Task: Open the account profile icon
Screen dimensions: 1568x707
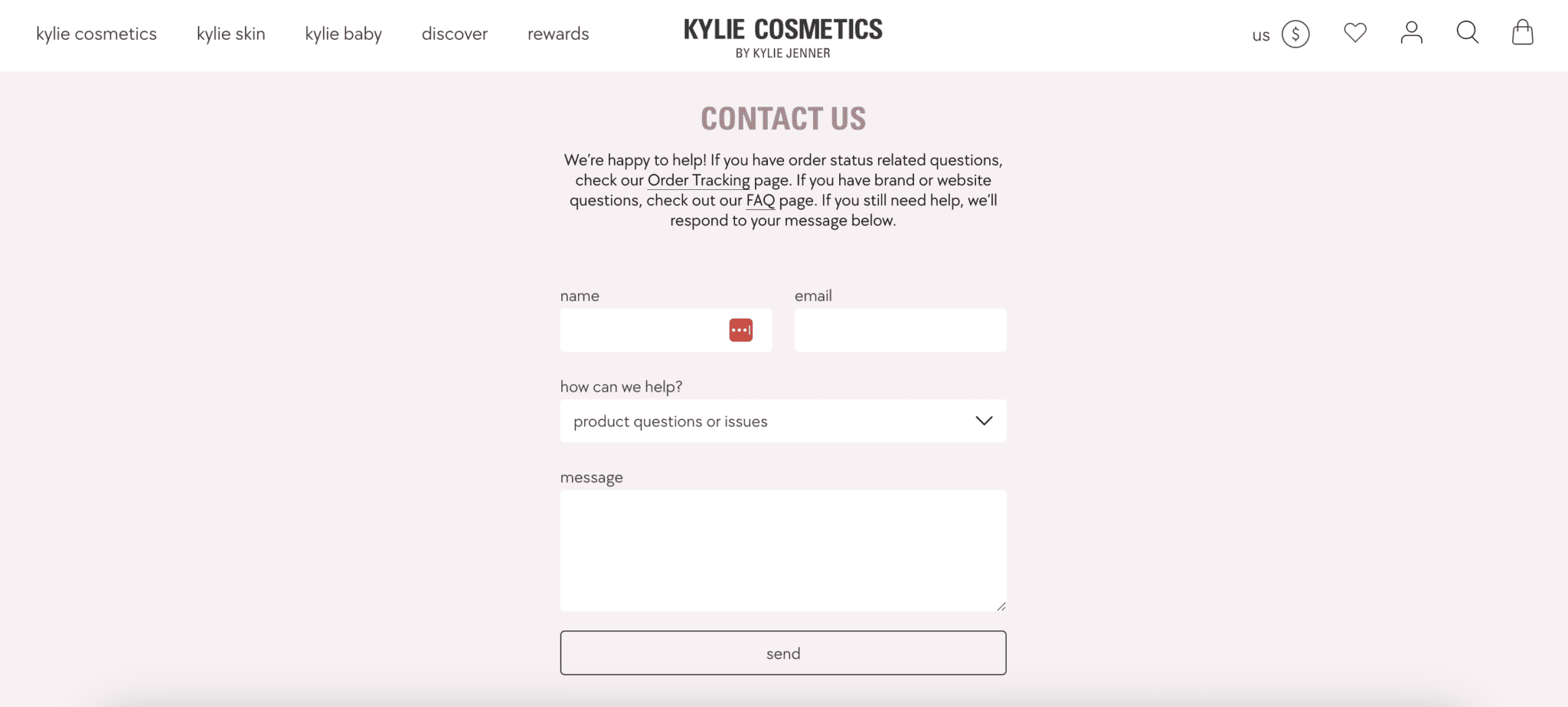Action: coord(1411,33)
